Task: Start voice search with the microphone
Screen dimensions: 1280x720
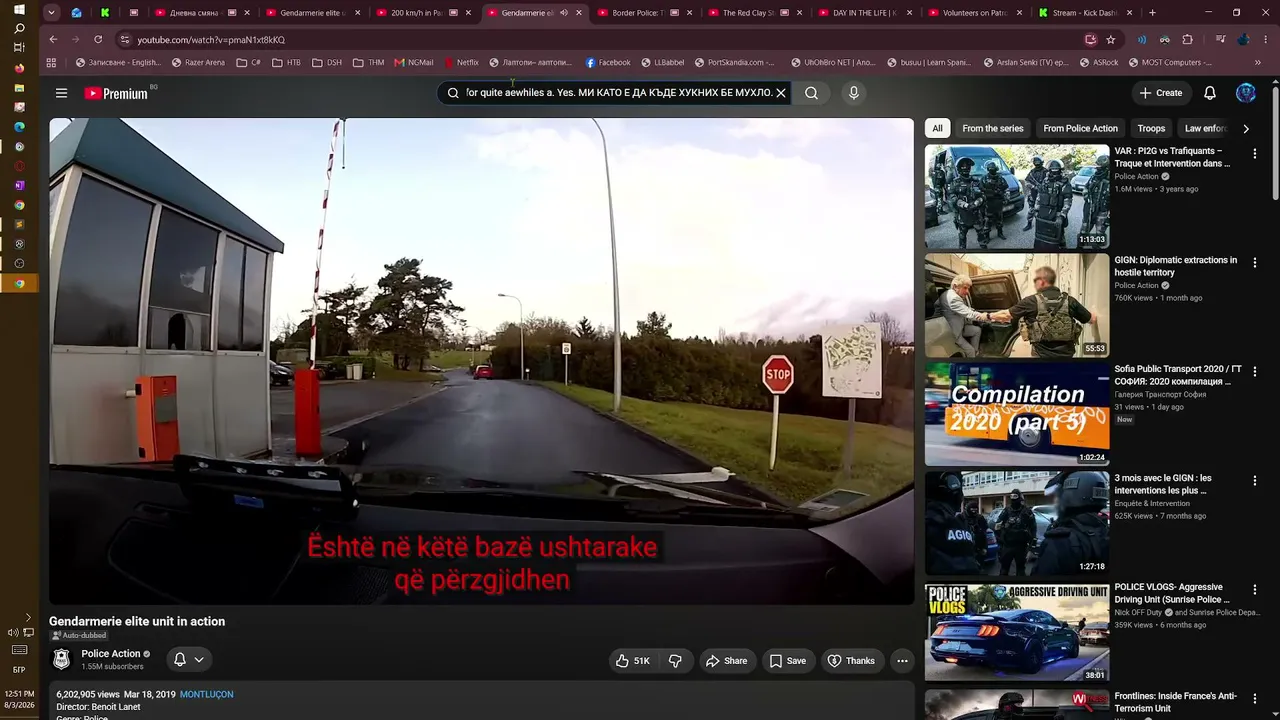Action: (x=853, y=93)
